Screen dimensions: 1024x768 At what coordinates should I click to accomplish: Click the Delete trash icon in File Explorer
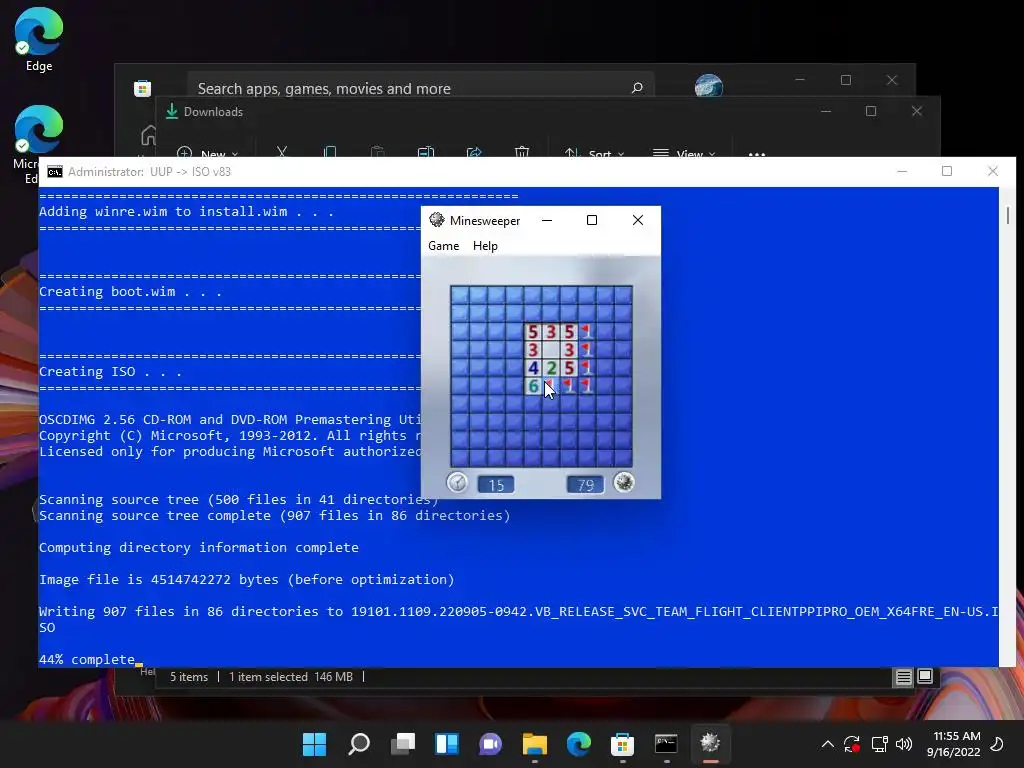(x=522, y=153)
